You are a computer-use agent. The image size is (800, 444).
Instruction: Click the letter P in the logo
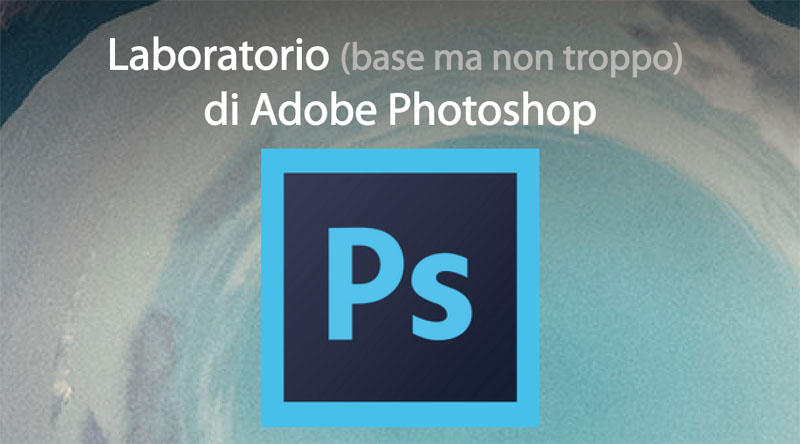click(365, 284)
